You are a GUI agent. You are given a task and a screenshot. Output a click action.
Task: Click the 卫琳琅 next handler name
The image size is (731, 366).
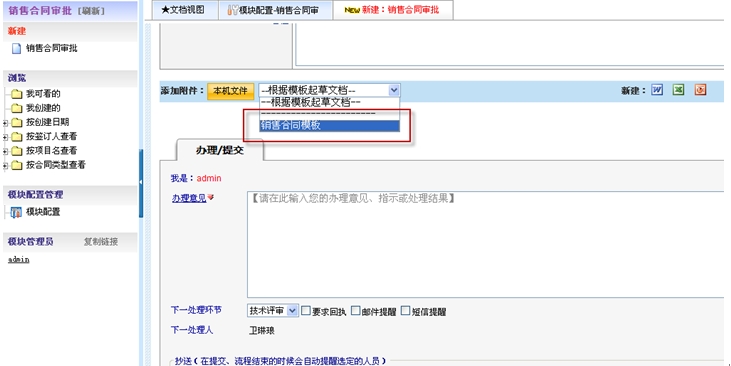pyautogui.click(x=262, y=331)
